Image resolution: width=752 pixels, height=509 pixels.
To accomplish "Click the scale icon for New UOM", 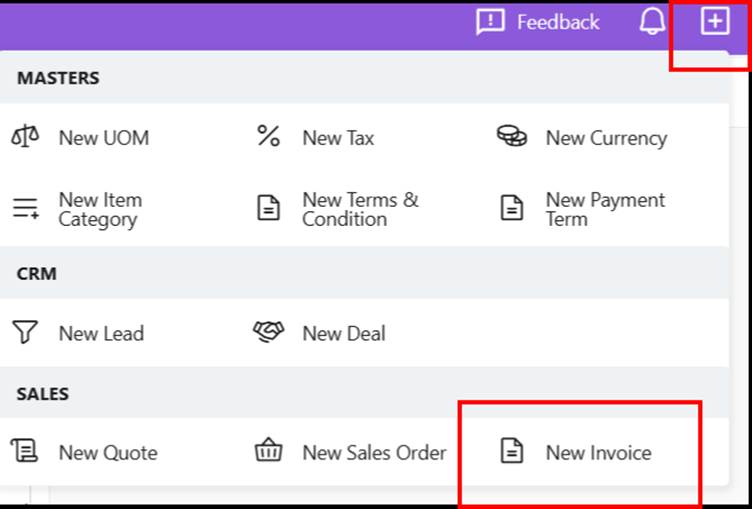I will click(25, 138).
